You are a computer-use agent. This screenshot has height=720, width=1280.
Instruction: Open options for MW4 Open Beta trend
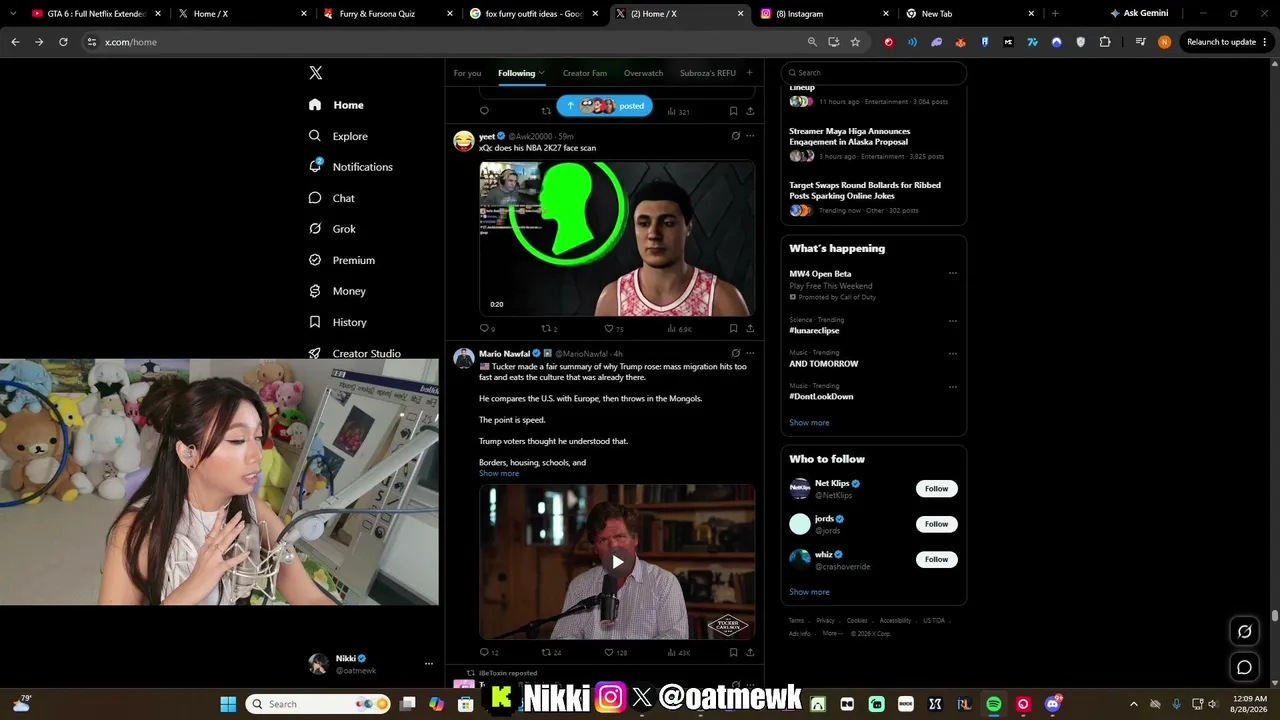[x=953, y=273]
